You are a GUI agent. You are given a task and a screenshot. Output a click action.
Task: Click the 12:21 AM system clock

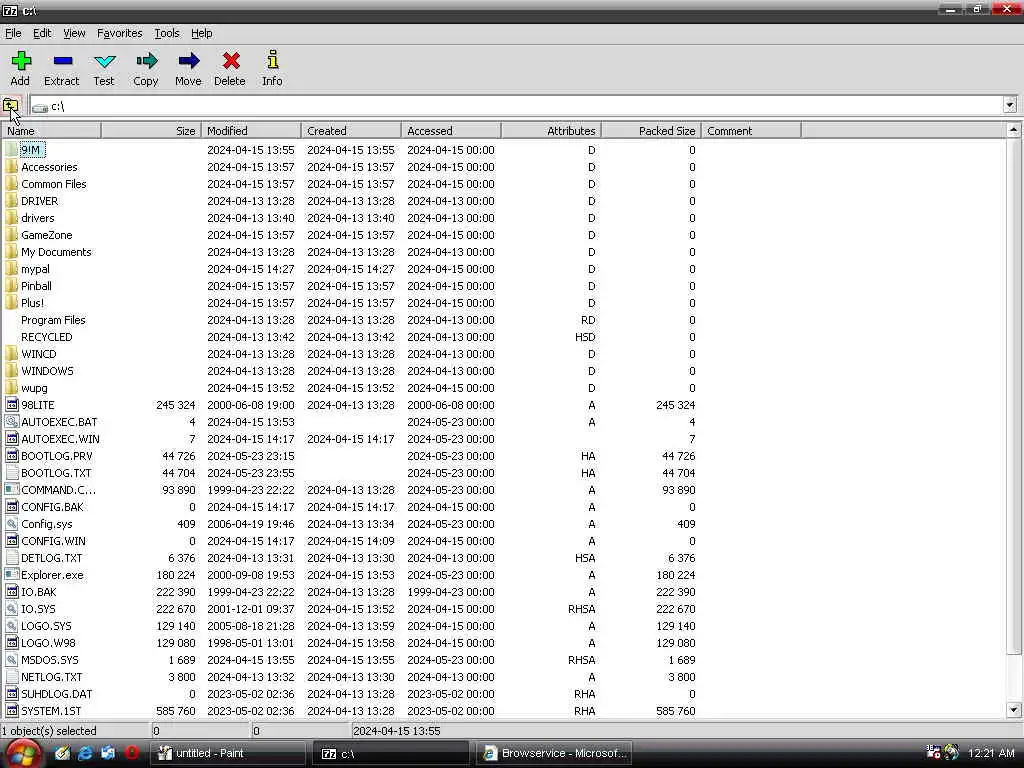pyautogui.click(x=991, y=754)
